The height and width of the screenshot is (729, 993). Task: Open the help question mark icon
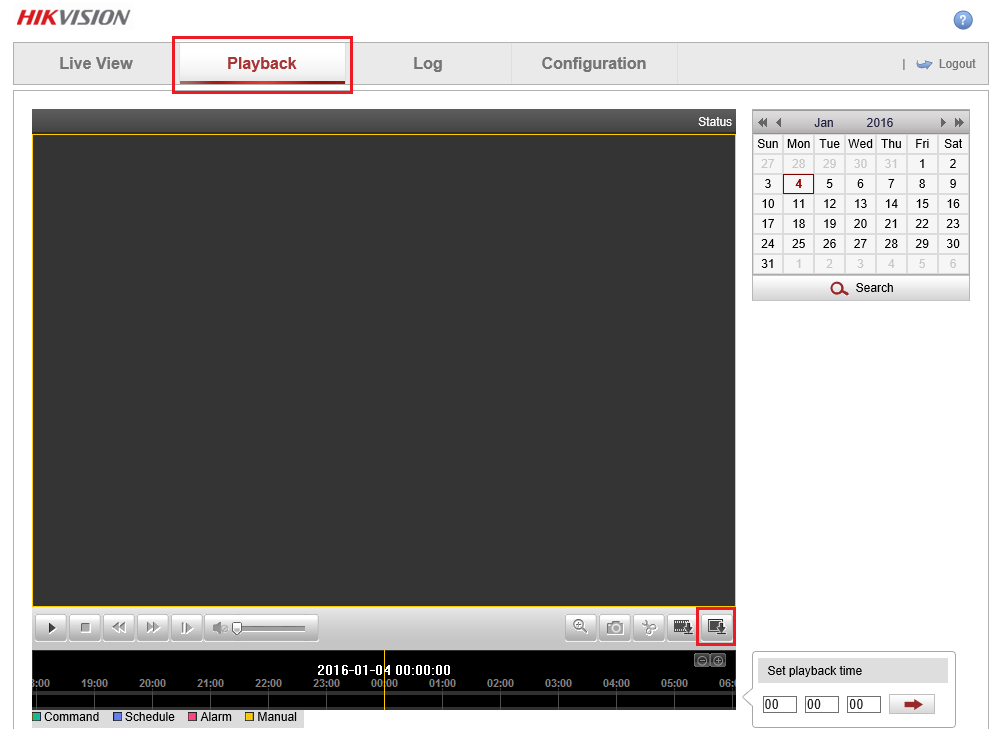(963, 20)
